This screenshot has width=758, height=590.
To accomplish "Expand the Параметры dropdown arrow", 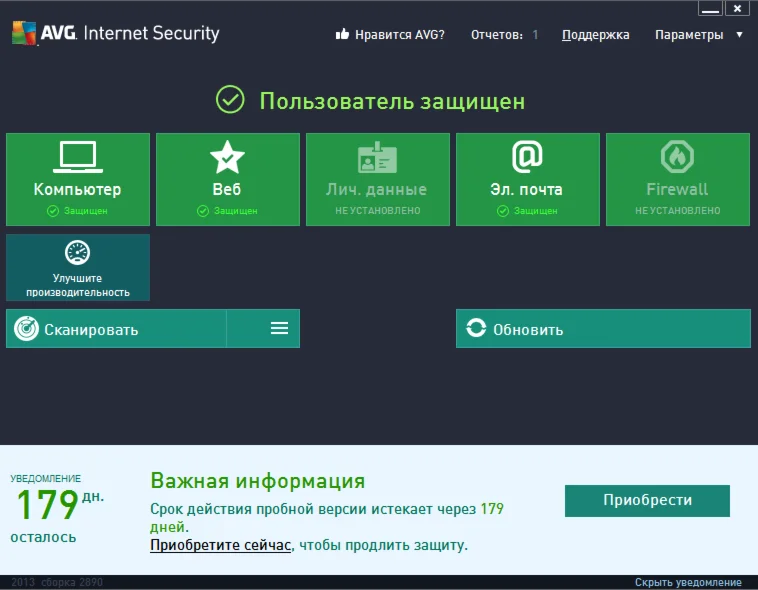I will [739, 35].
